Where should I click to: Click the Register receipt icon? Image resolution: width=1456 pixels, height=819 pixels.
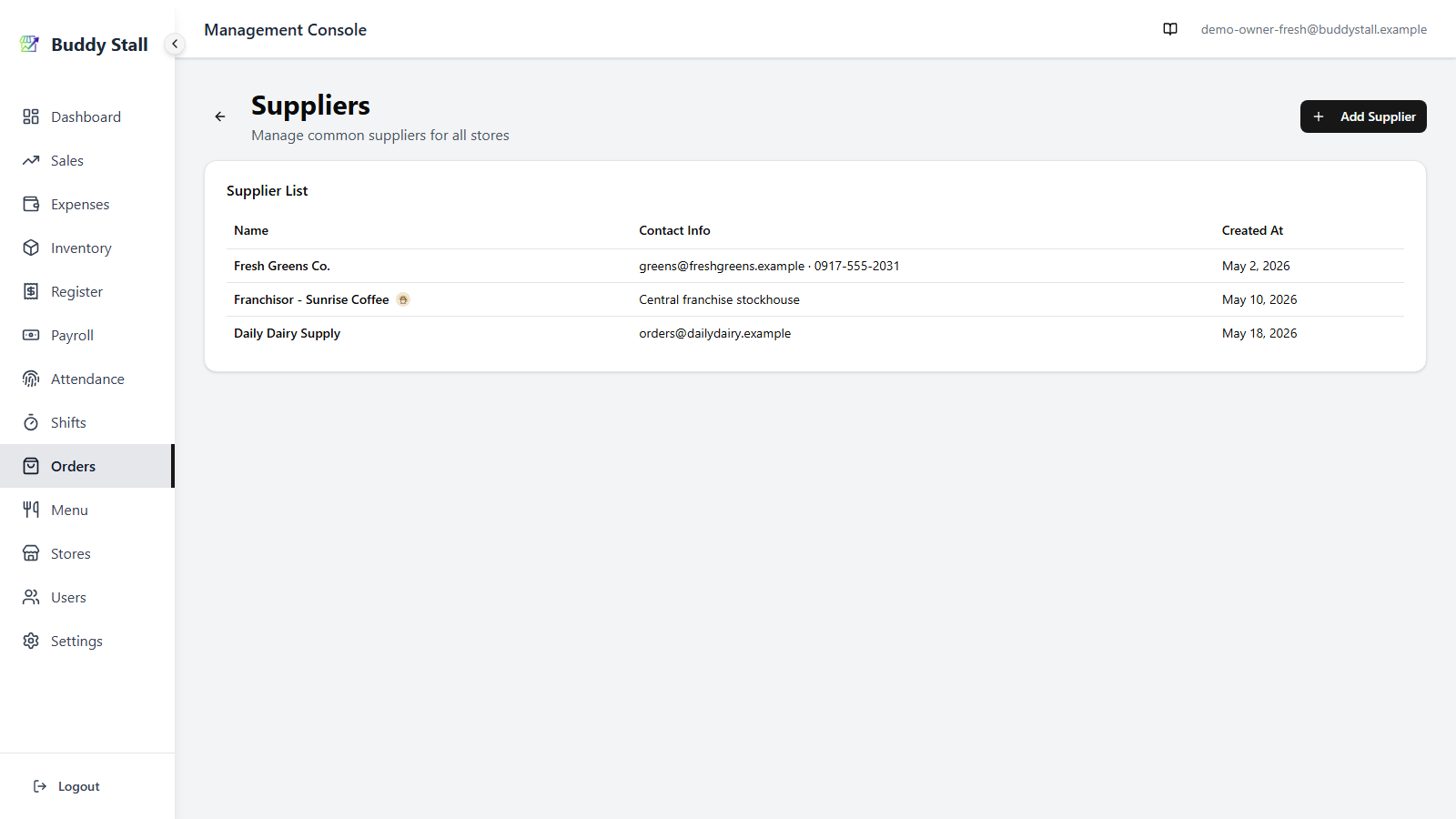coord(31,291)
